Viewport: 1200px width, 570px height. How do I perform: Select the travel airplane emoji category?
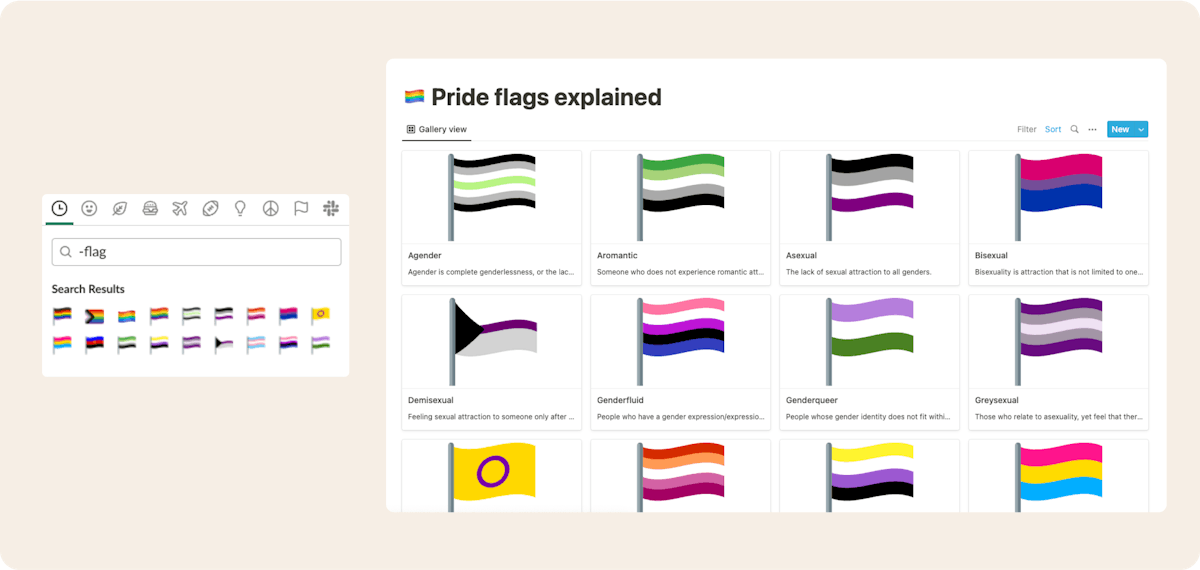[x=180, y=208]
